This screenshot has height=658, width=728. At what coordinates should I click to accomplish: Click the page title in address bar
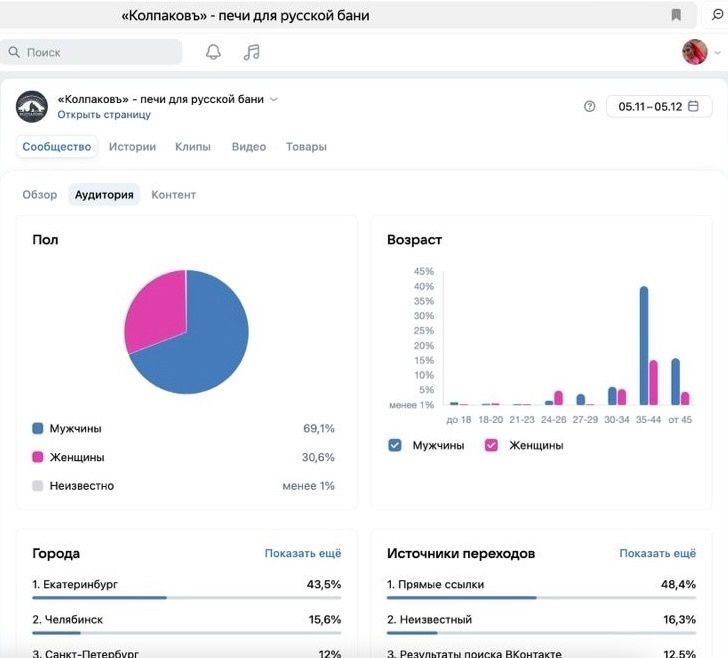pyautogui.click(x=245, y=15)
